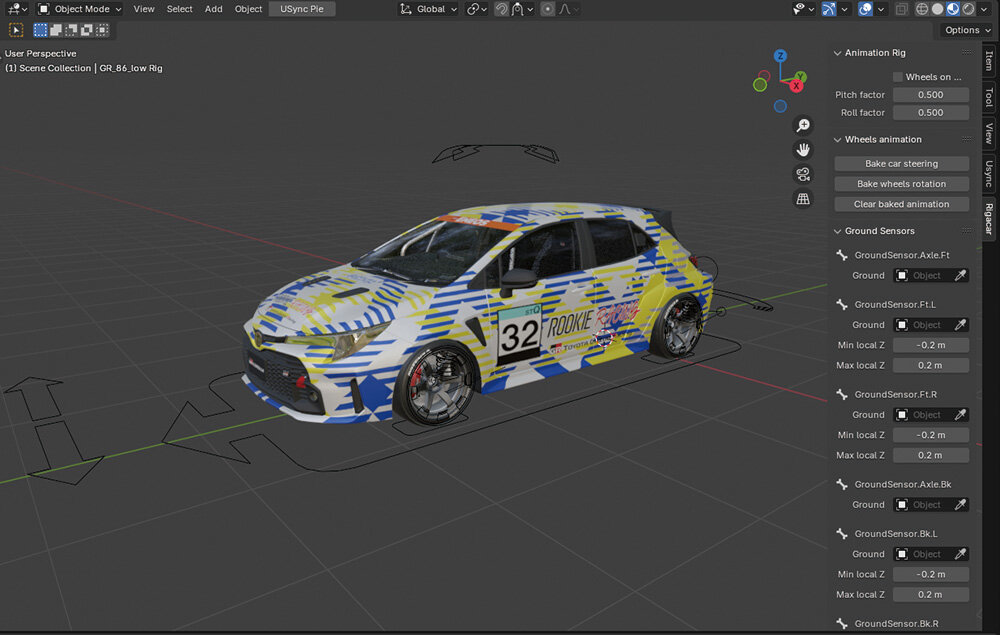Image resolution: width=1000 pixels, height=635 pixels.
Task: Click Bake car steering button
Action: coord(901,164)
